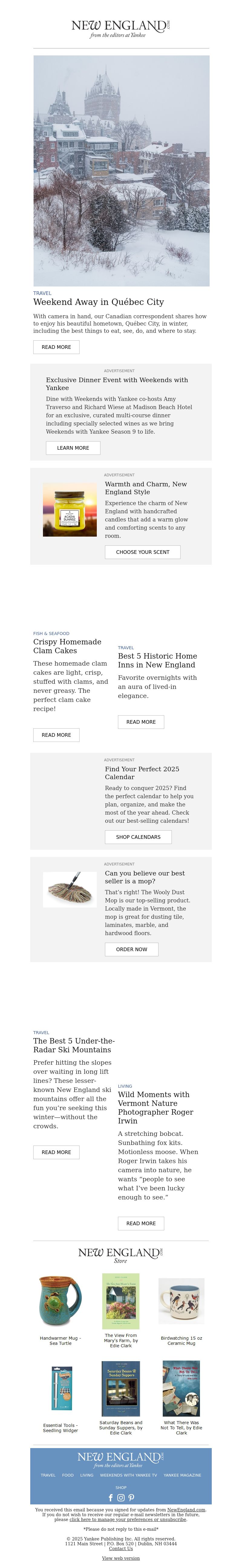Viewport: 242px width, 1568px height.
Task: Click the SHOP CALENDARS button
Action: pyautogui.click(x=138, y=836)
